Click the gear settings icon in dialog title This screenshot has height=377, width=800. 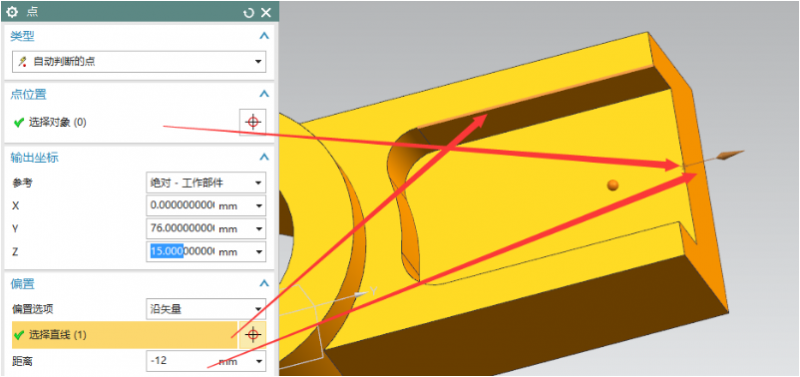point(11,12)
